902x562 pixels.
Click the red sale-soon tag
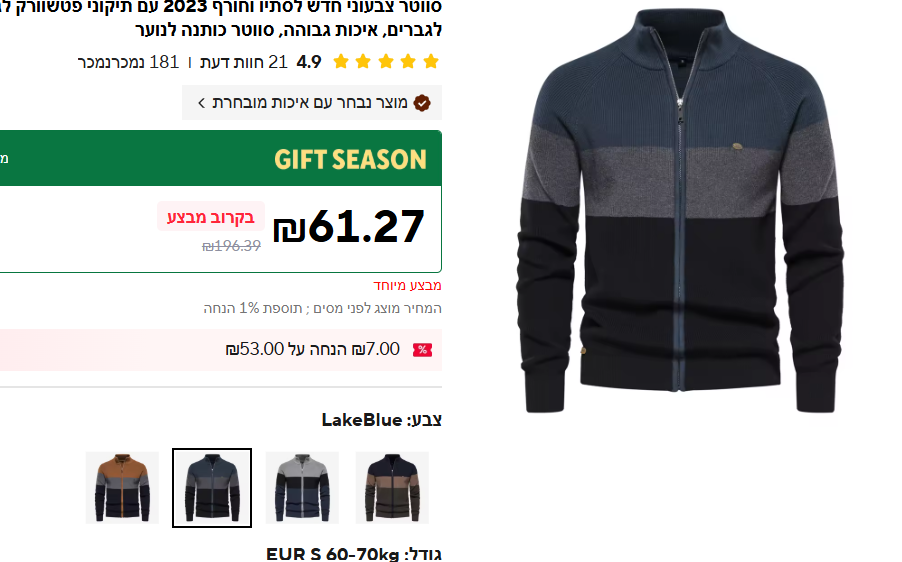[x=211, y=217]
